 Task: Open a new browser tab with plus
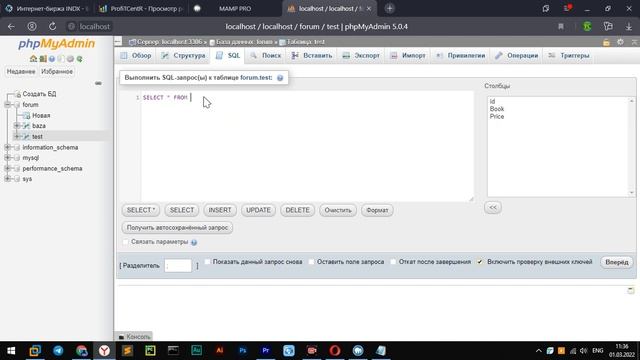coord(389,8)
